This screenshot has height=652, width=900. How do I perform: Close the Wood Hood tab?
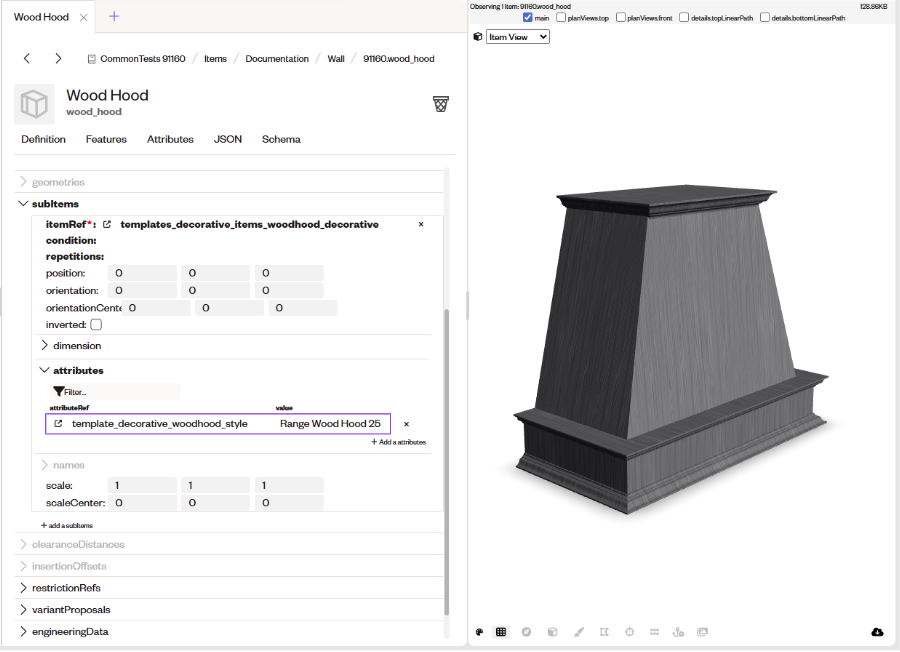point(83,17)
